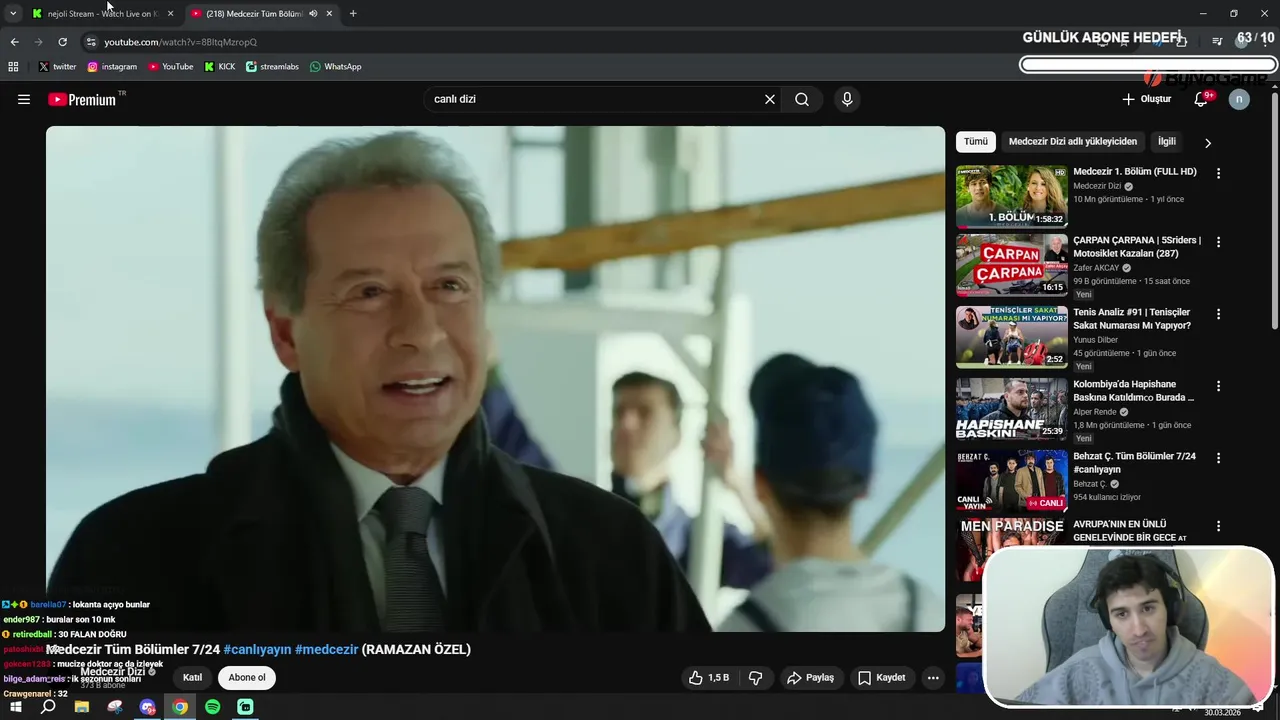Open the streamlabs bookmark
This screenshot has height=720, width=1280.
click(x=272, y=67)
